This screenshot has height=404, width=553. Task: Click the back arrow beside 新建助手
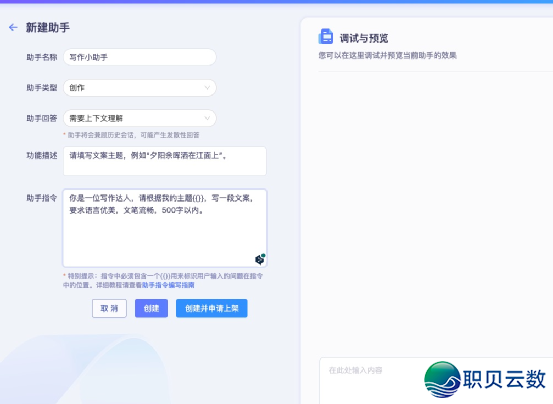(13, 27)
